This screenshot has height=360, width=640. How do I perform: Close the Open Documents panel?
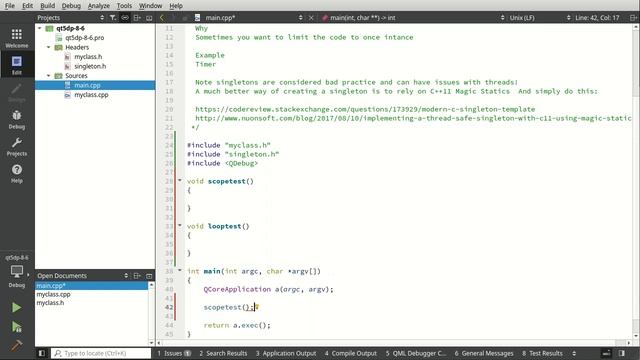[149, 276]
